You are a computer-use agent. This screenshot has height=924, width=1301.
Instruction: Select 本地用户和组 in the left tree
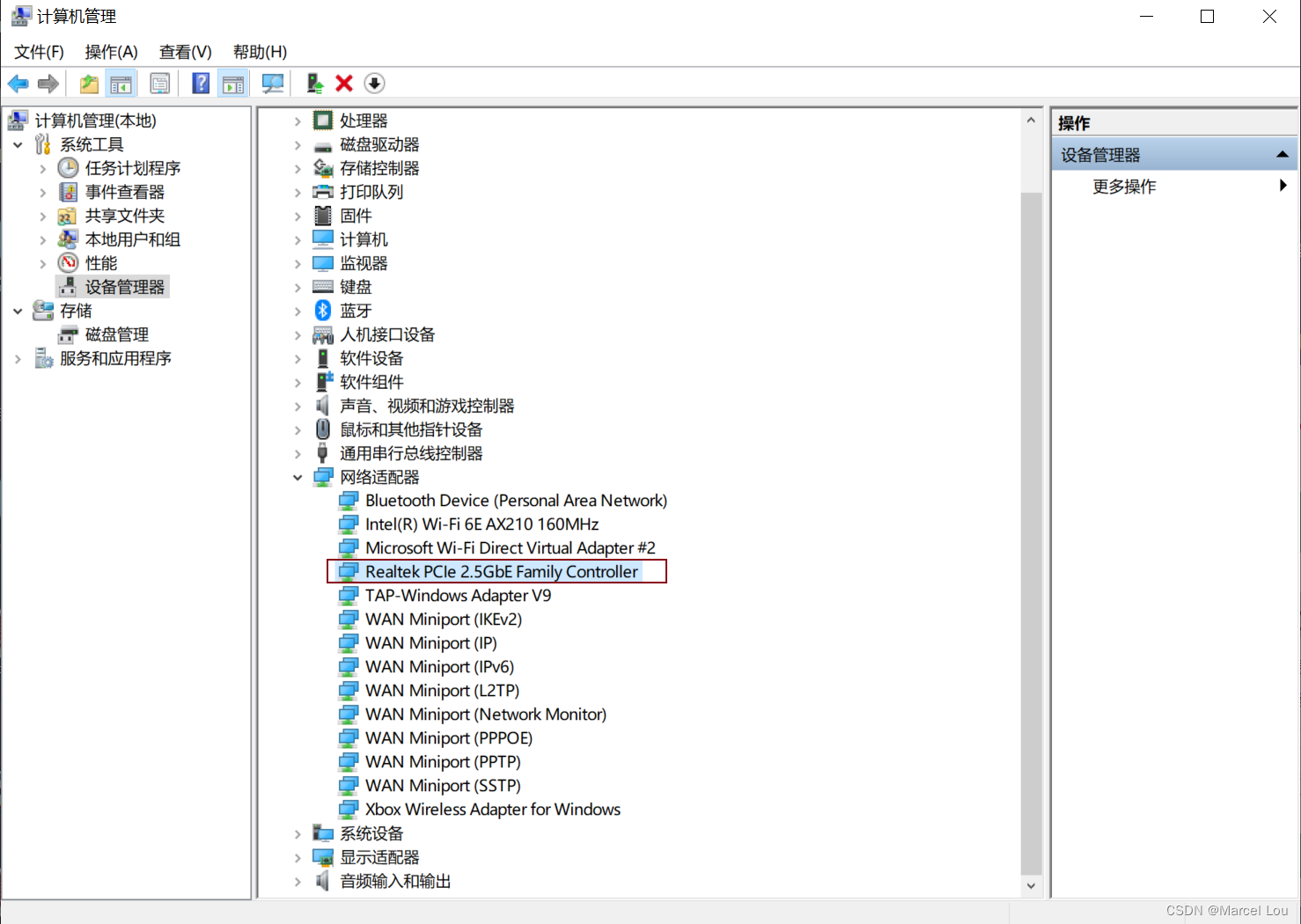pyautogui.click(x=133, y=239)
